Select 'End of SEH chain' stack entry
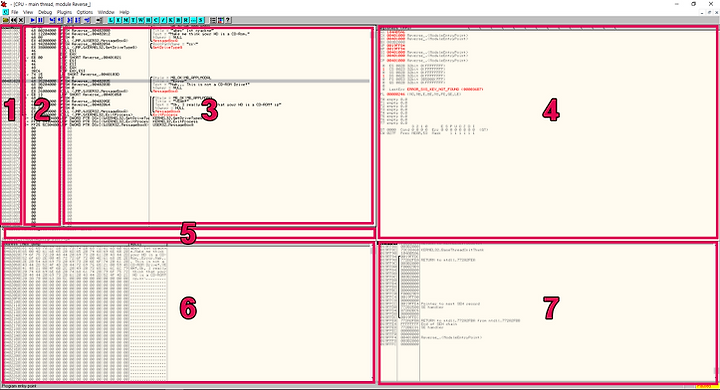Image resolution: width=720 pixels, height=390 pixels. click(440, 324)
